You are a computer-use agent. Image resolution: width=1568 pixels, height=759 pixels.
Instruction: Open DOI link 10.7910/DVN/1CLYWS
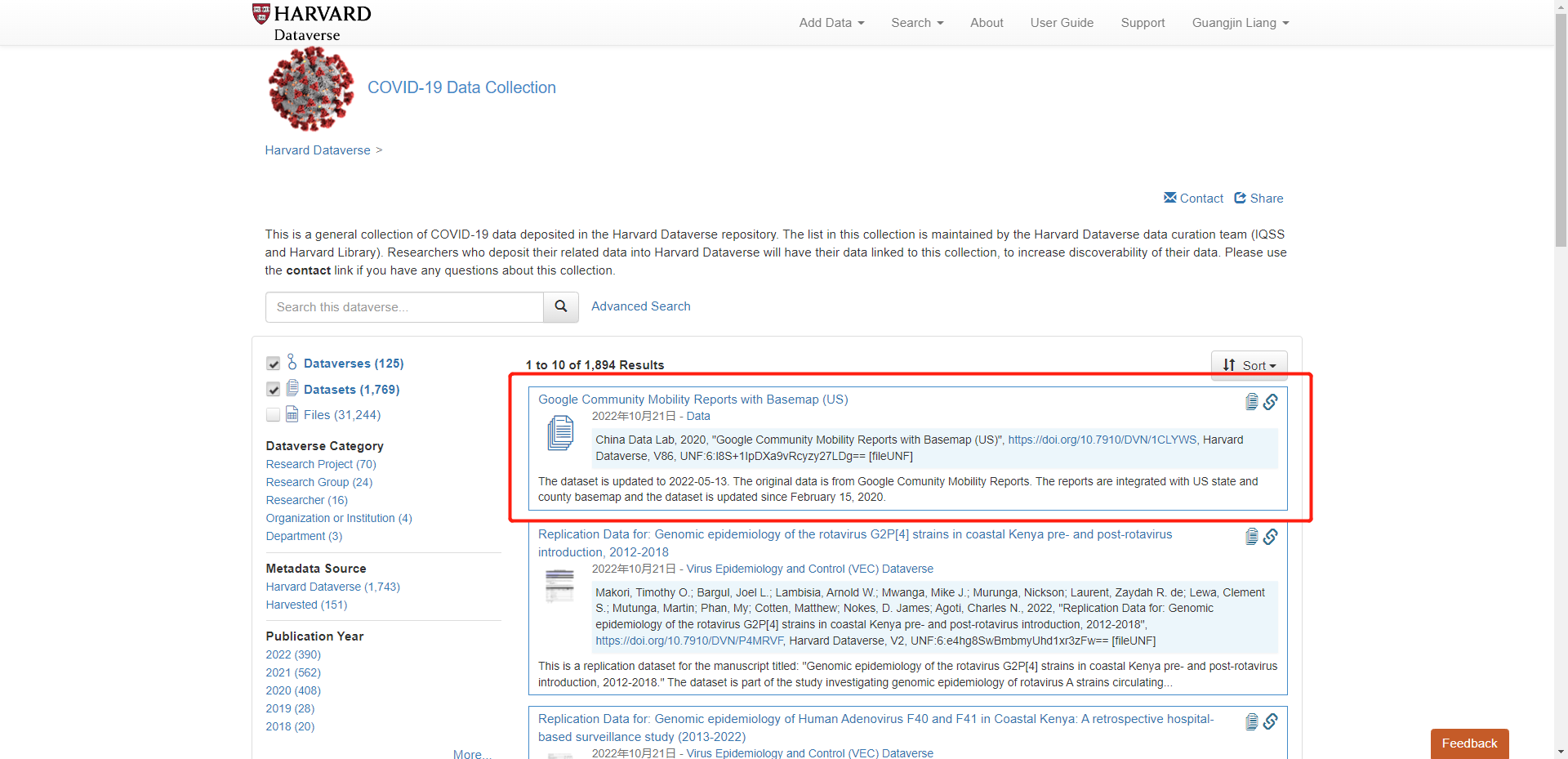pyautogui.click(x=1102, y=440)
